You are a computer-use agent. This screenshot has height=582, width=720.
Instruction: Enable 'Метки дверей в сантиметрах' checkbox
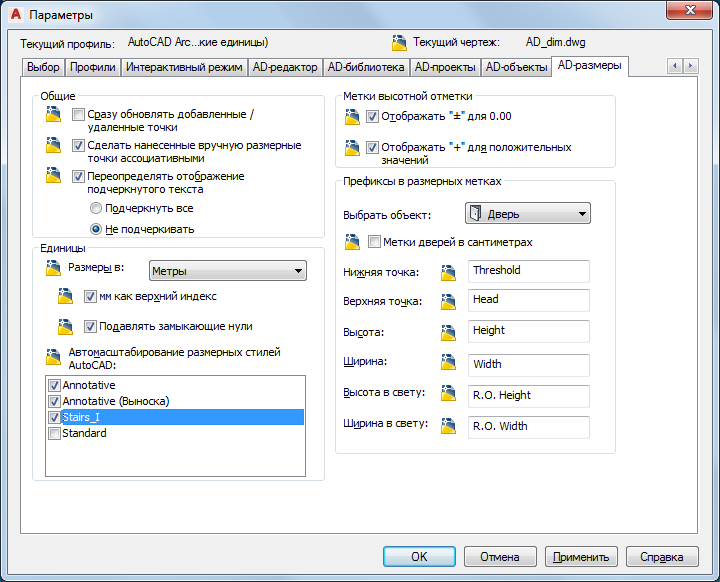pyautogui.click(x=375, y=242)
